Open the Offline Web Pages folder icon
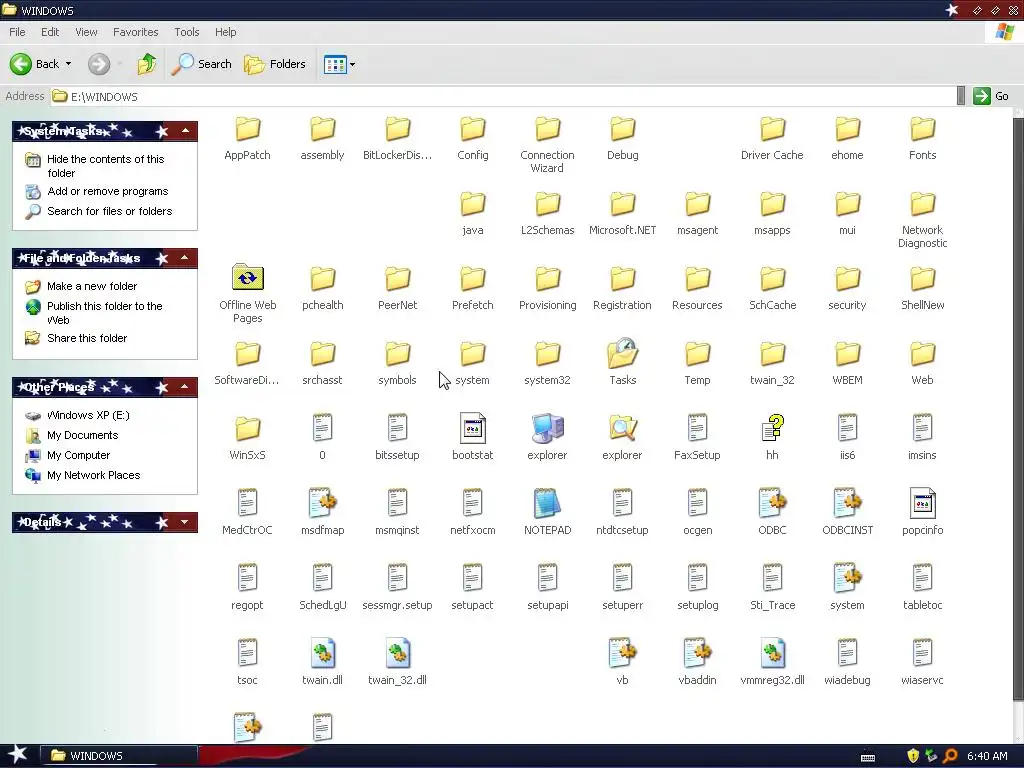 248,278
